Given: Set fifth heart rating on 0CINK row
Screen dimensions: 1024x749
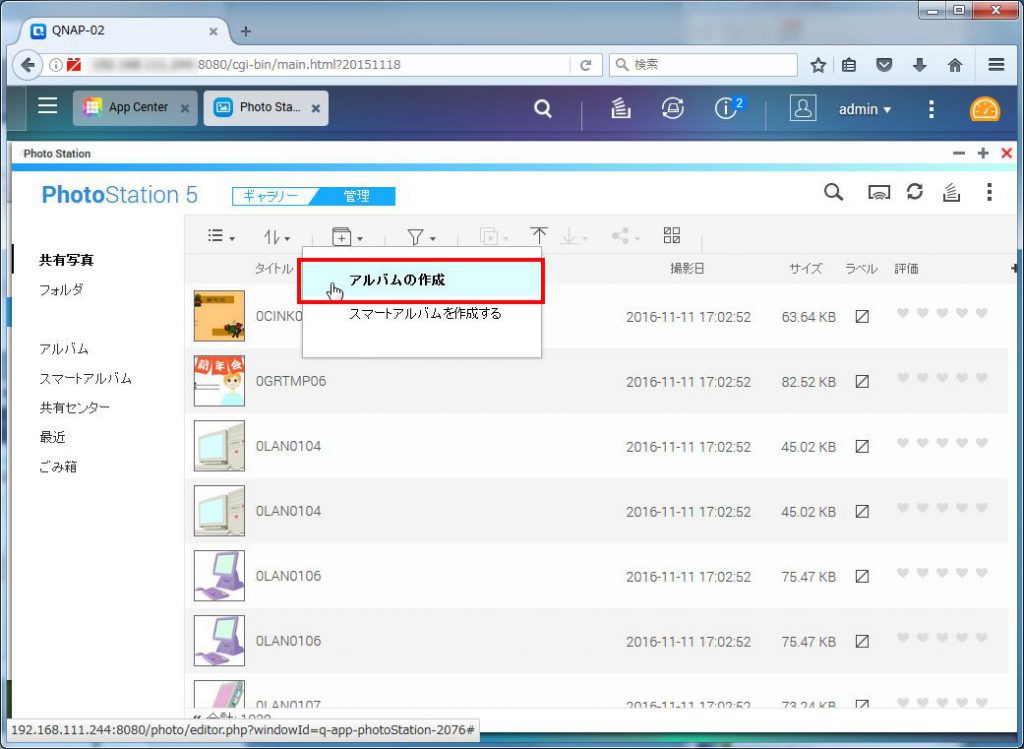Looking at the screenshot, I should click(982, 313).
